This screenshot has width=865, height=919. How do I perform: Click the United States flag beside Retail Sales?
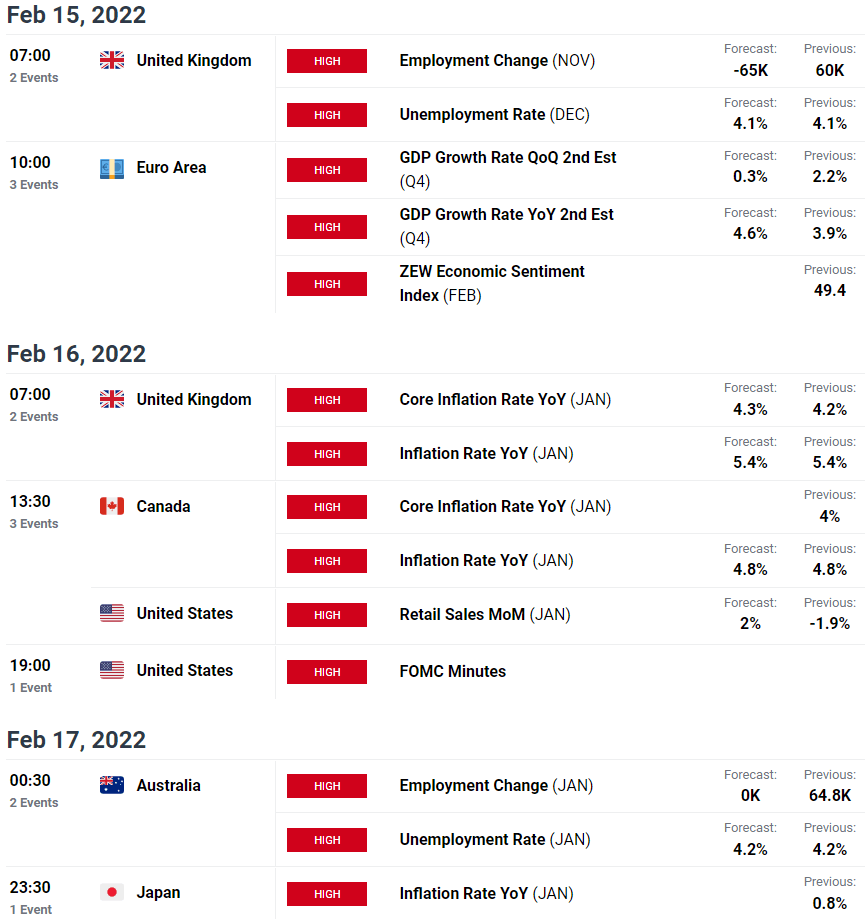tap(111, 613)
